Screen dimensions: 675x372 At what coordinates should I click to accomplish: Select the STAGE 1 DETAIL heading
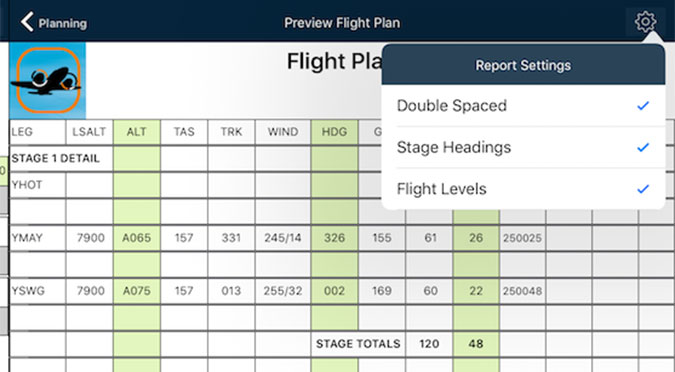coord(56,158)
